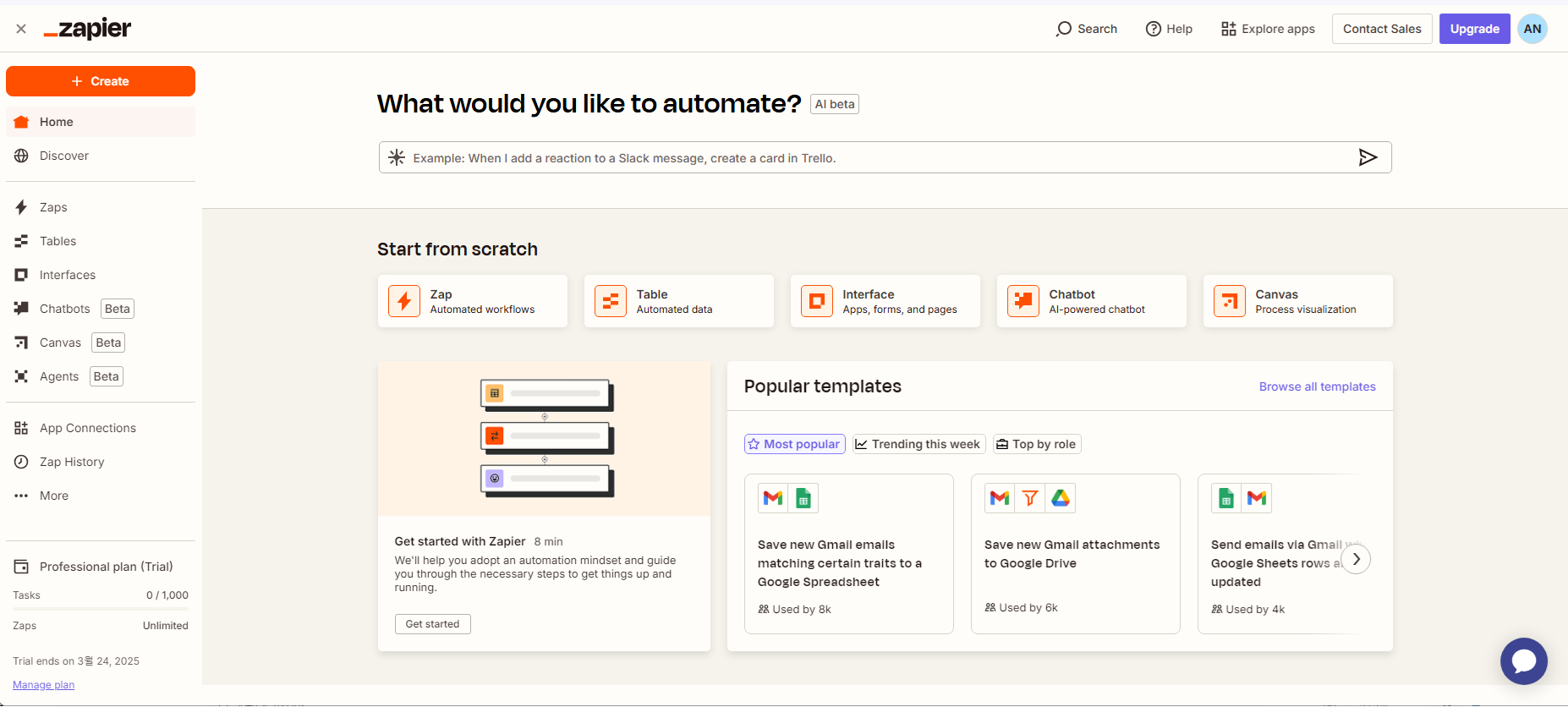Image resolution: width=1568 pixels, height=707 pixels.
Task: Click the AI beta badge
Action: pos(835,104)
